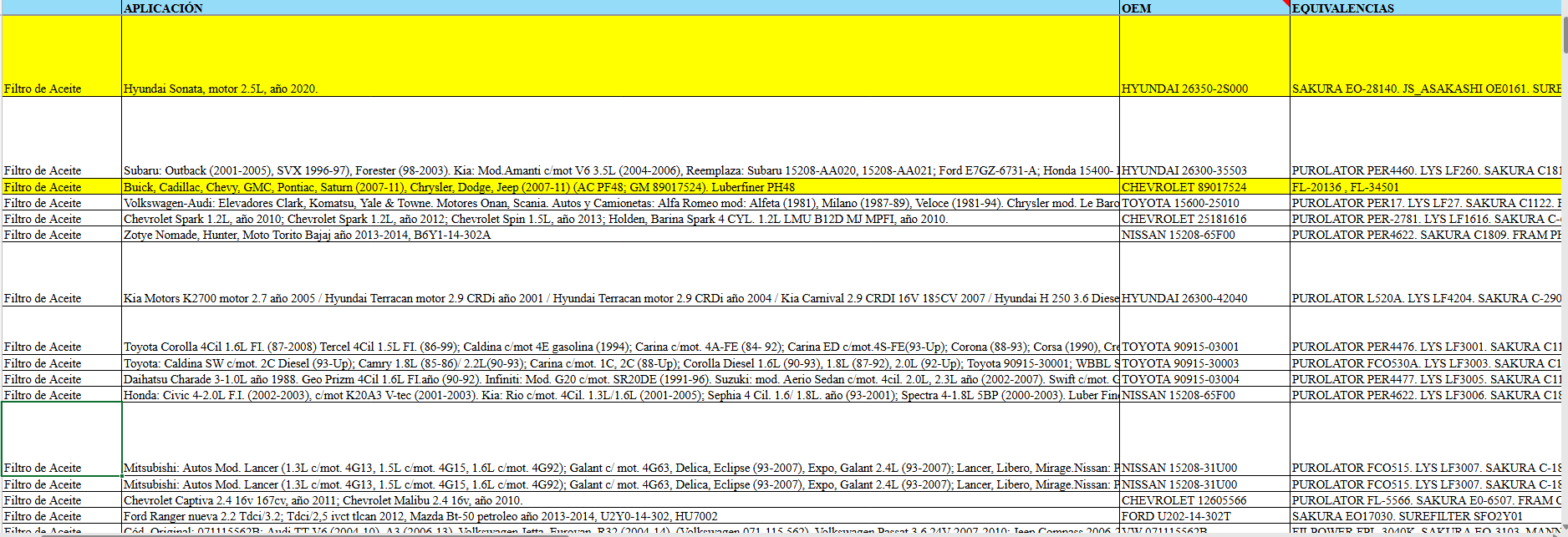
Task: Select 'Filtro de Aceite' in the Chevrolet Captiva row
Action: [62, 500]
